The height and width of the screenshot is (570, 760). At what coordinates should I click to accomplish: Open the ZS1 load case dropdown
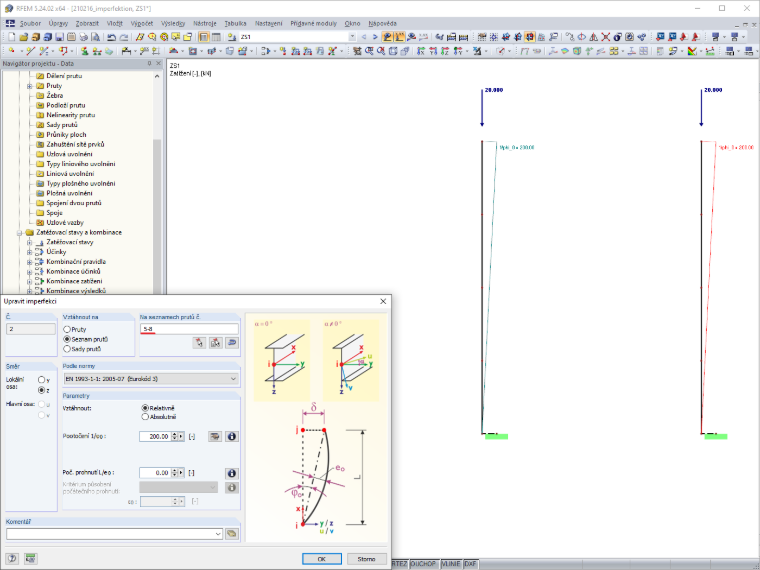point(352,37)
